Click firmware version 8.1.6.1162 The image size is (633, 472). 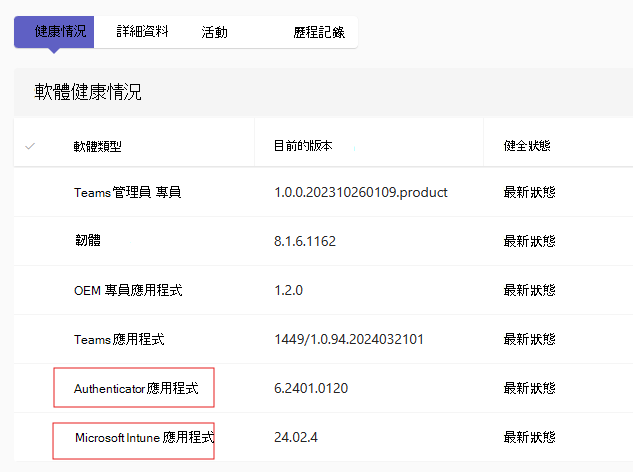305,241
